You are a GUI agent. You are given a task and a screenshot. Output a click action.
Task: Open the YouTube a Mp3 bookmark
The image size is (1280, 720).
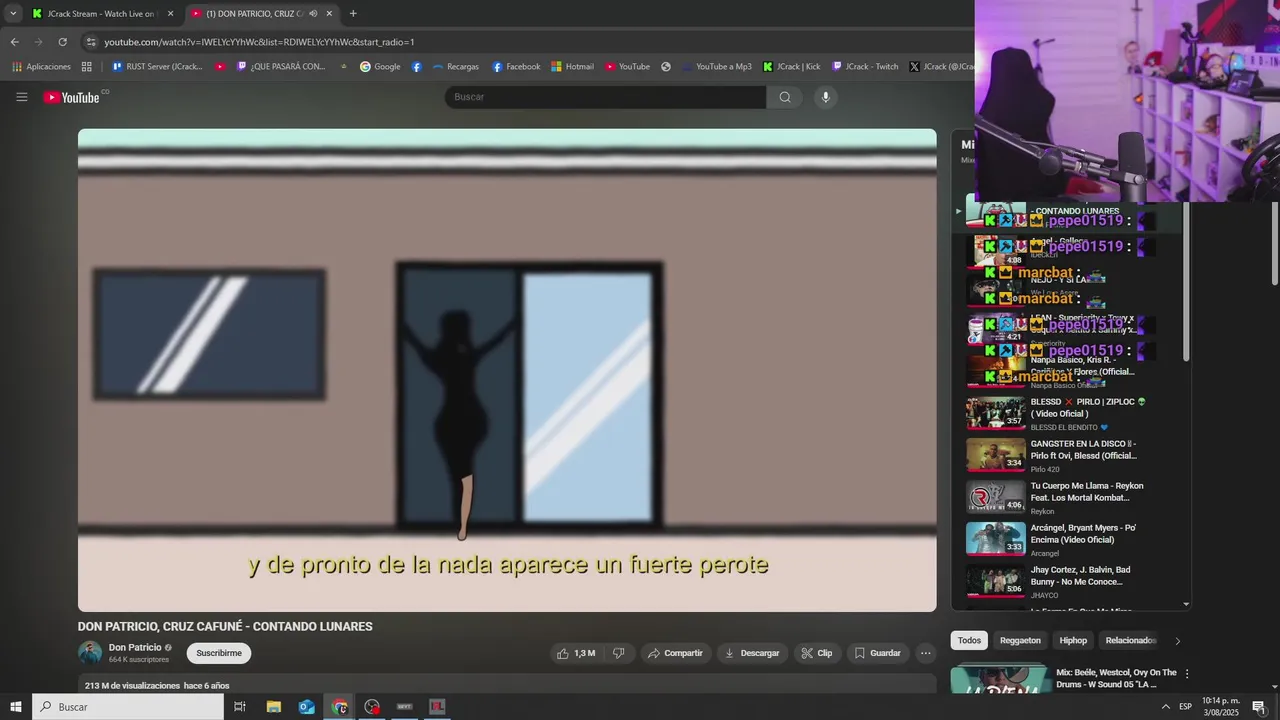[716, 67]
